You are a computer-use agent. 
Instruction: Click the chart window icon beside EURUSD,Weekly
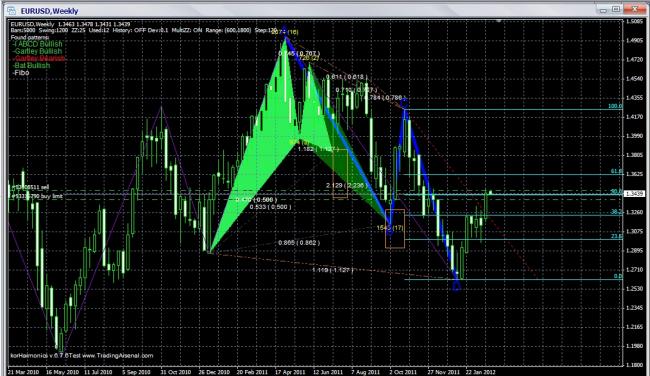pos(12,11)
